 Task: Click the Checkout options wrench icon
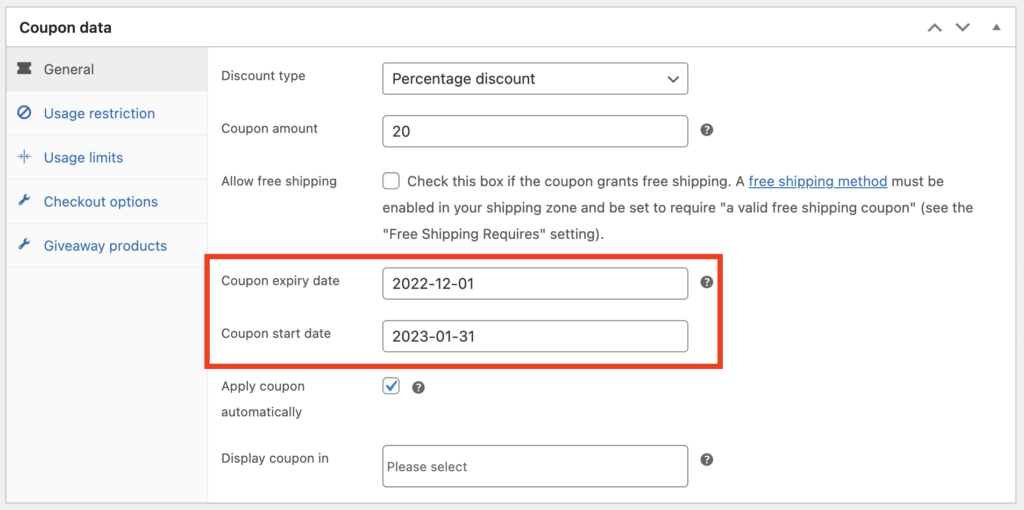tap(25, 201)
